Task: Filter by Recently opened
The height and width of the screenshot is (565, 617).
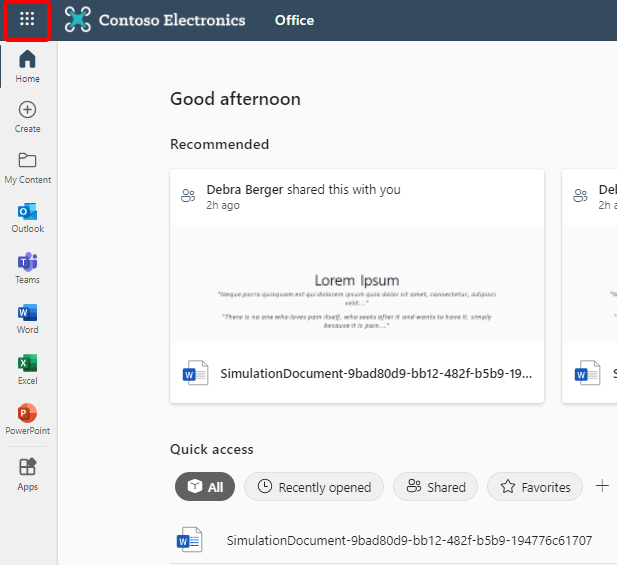Action: tap(314, 487)
